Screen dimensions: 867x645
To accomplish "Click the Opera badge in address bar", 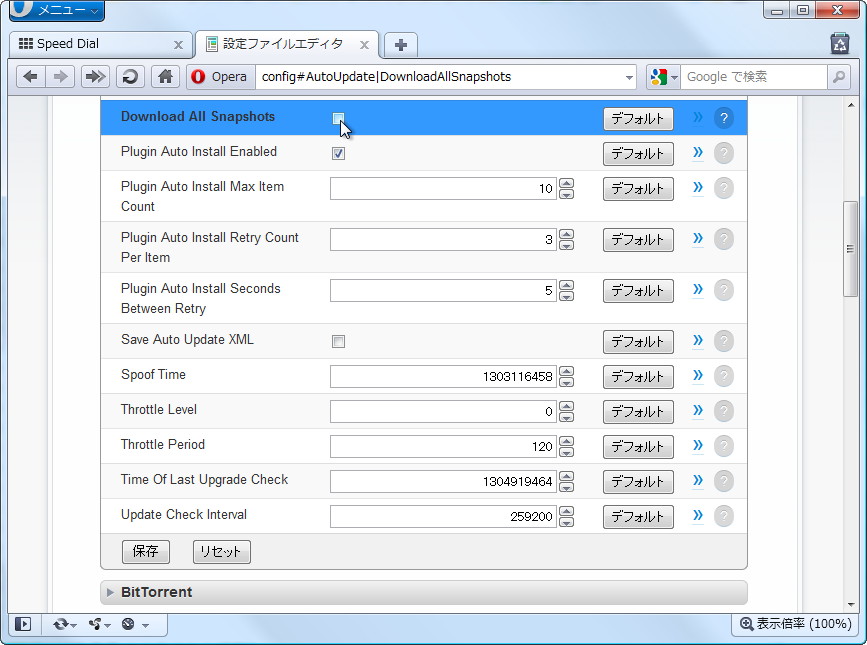I will point(221,76).
